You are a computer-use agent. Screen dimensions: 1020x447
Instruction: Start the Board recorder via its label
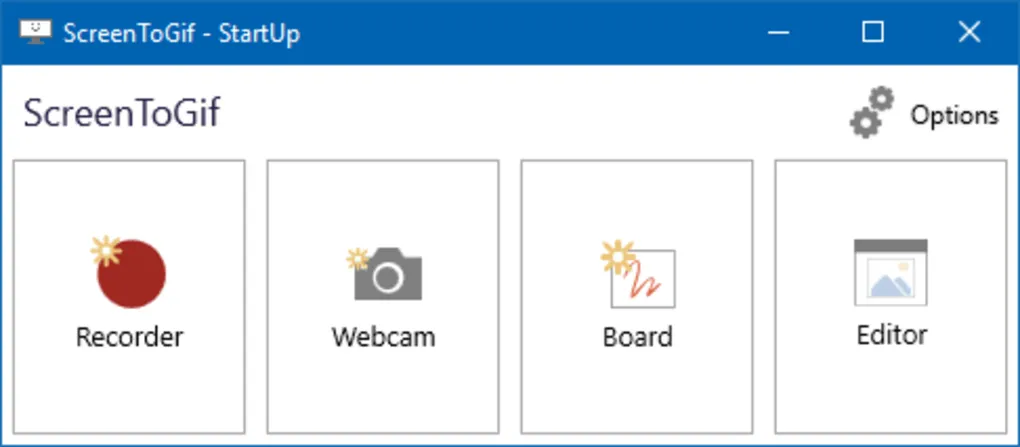(638, 336)
